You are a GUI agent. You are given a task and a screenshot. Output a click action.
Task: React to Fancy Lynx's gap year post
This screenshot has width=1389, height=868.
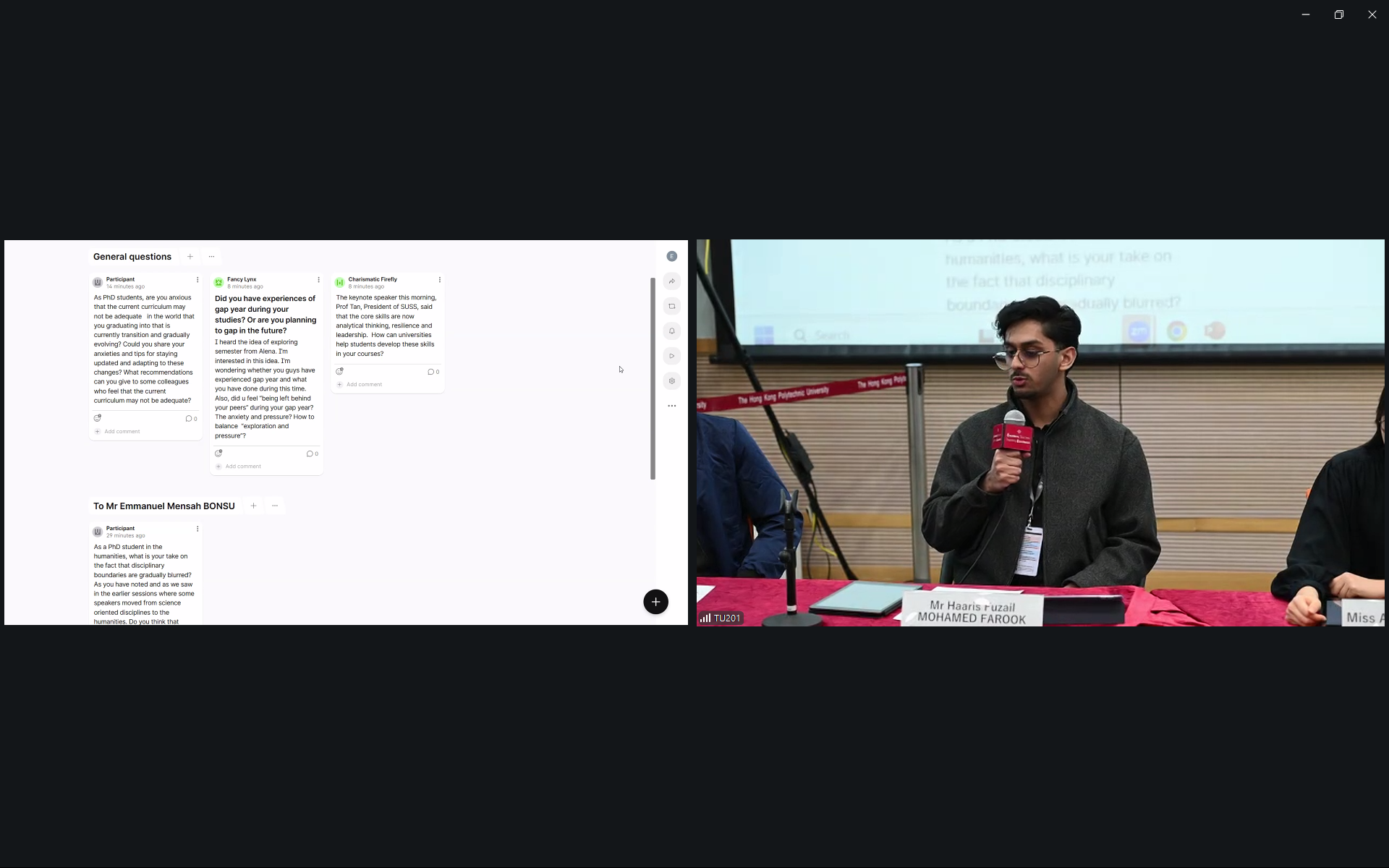click(218, 454)
